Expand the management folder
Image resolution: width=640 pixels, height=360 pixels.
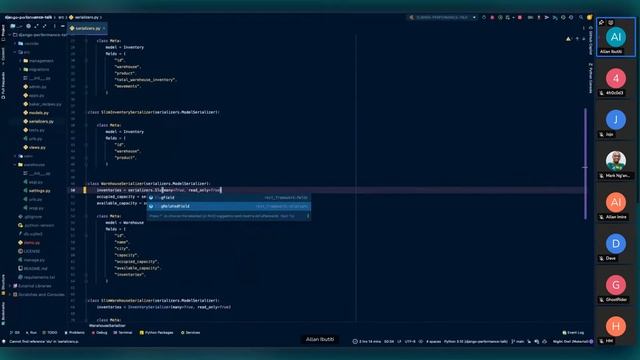[x=20, y=61]
